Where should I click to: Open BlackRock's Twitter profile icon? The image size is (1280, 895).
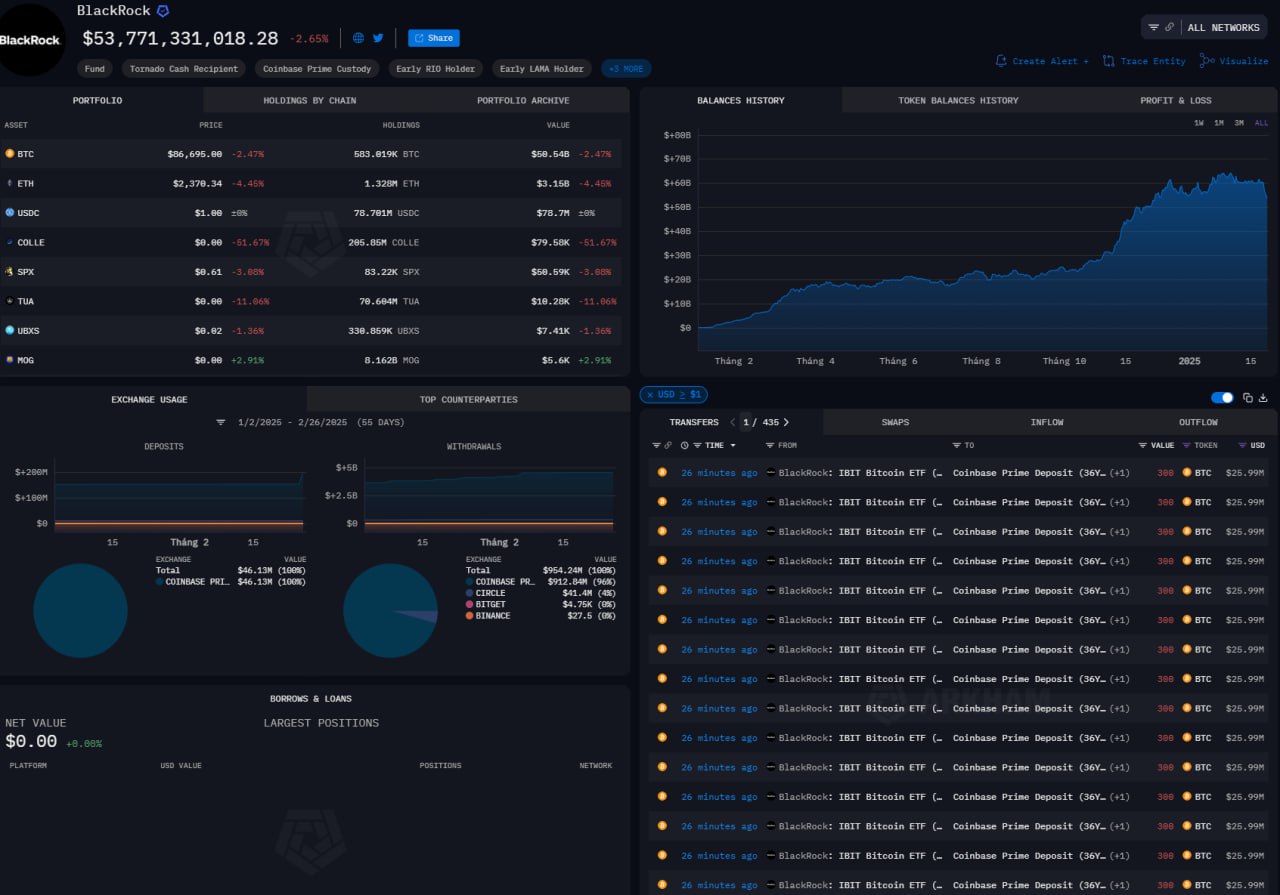pyautogui.click(x=378, y=38)
